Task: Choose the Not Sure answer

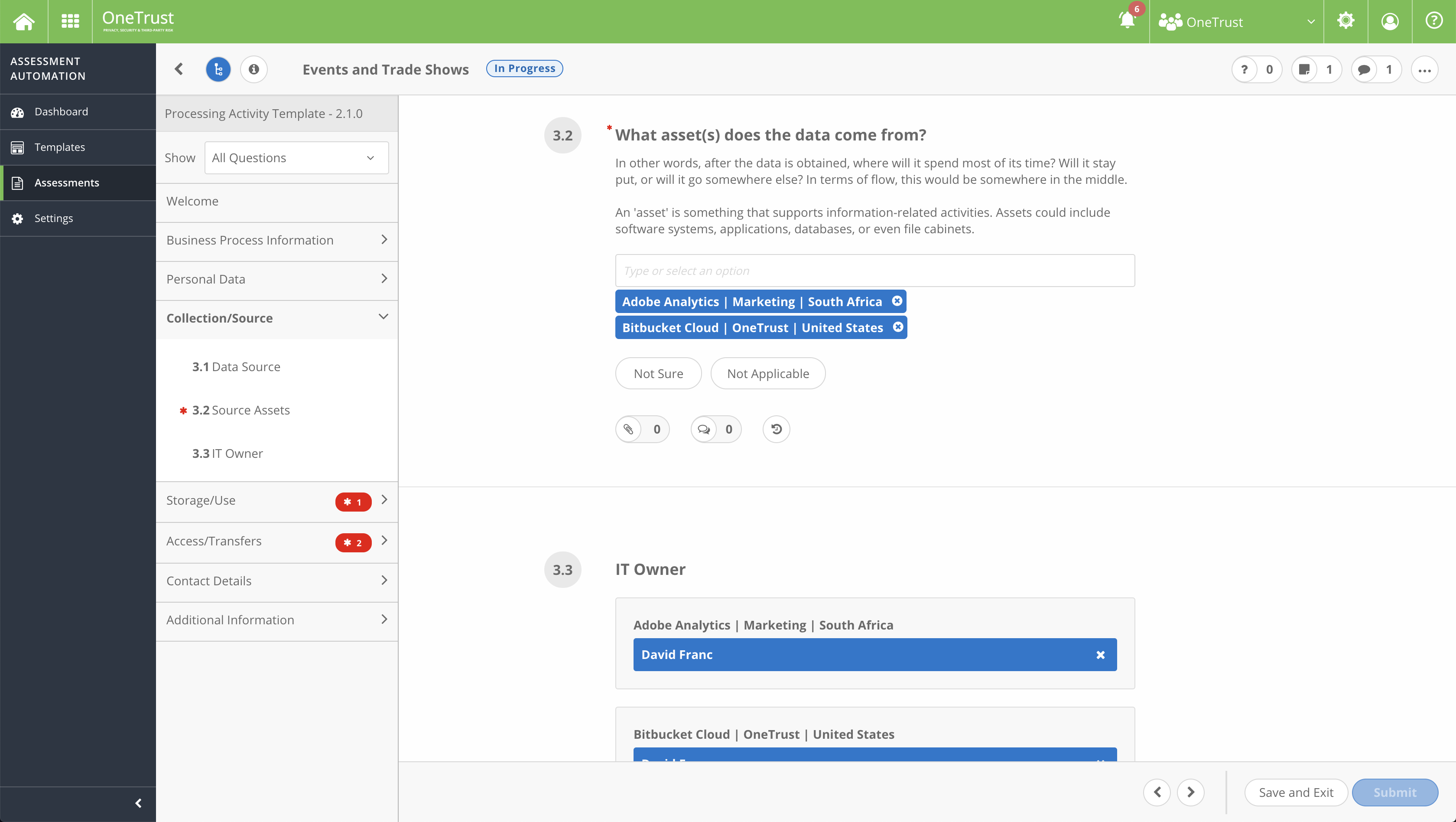Action: click(659, 374)
